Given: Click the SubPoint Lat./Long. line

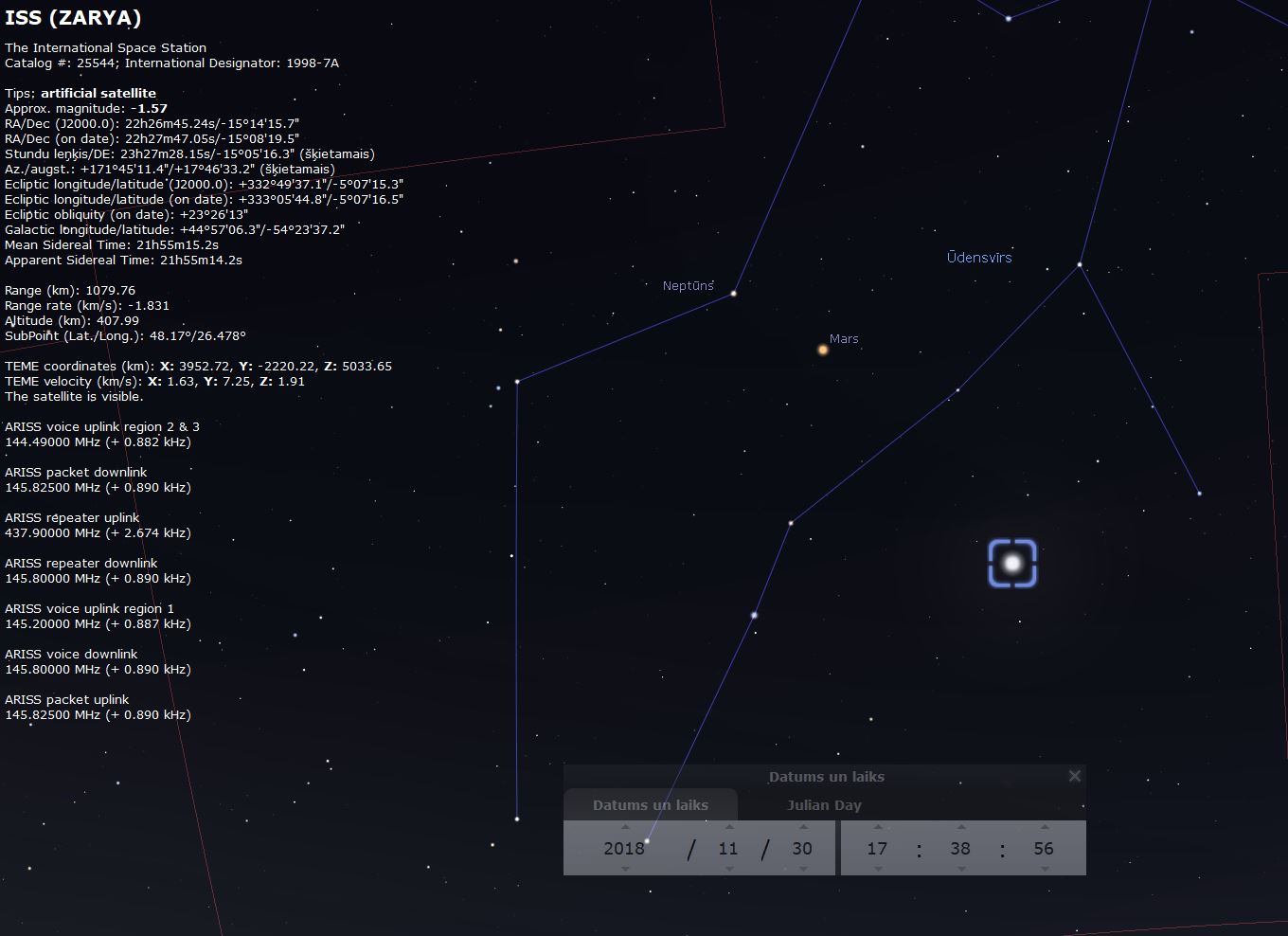Looking at the screenshot, I should (125, 336).
